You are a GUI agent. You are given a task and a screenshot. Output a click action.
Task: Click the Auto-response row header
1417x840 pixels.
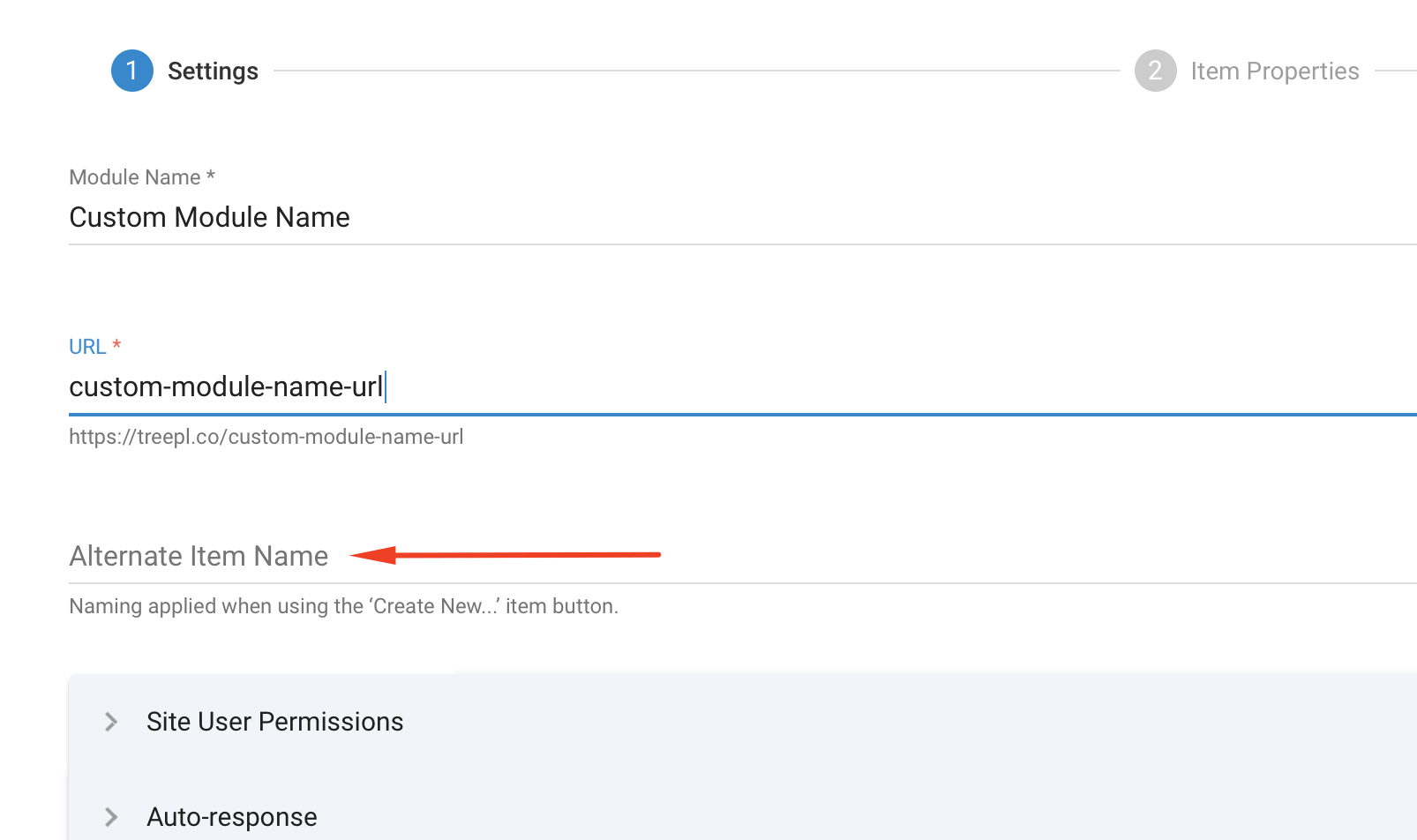tap(232, 816)
